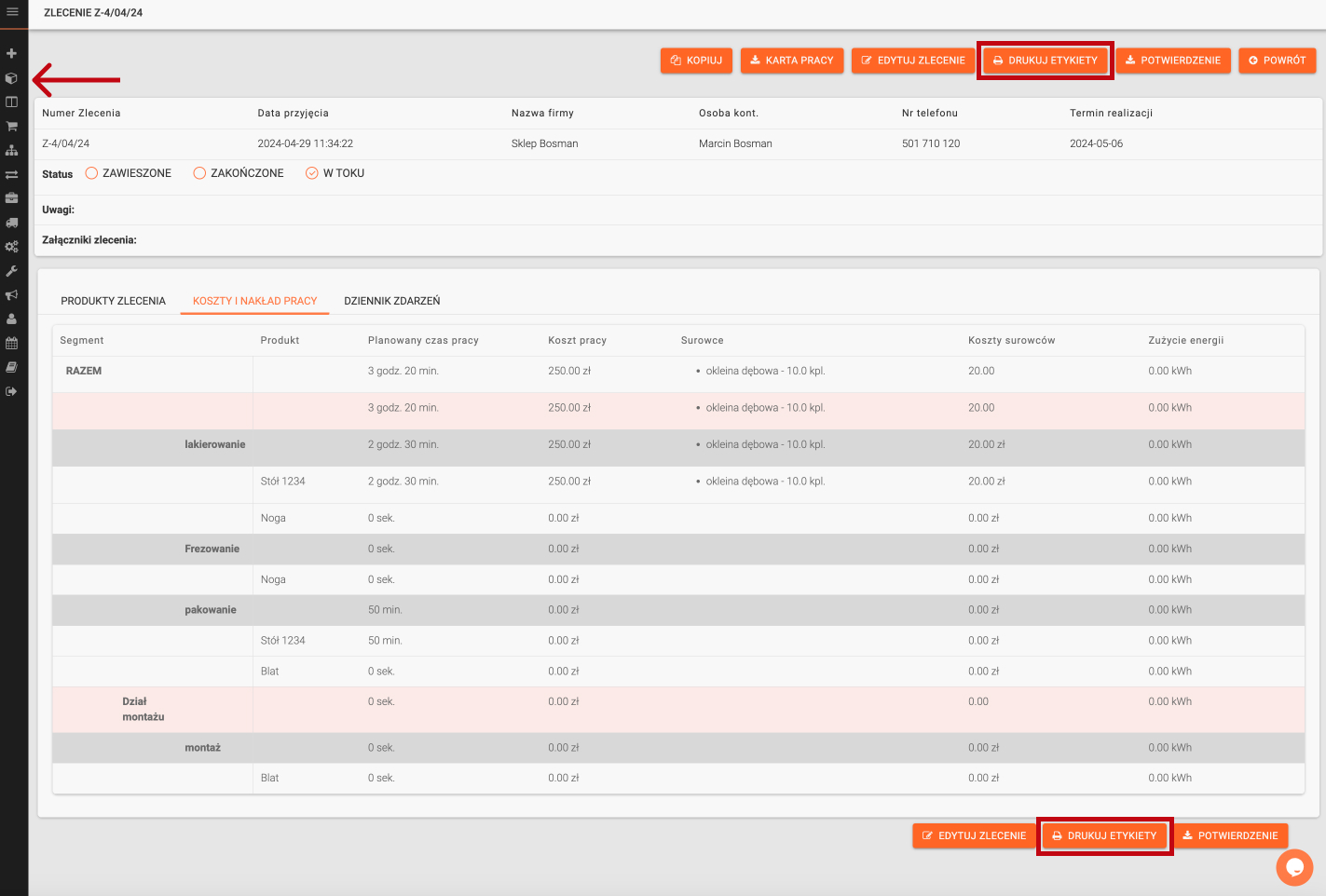1326x896 pixels.
Task: Open the cube (box) sidebar icon
Action: click(12, 78)
